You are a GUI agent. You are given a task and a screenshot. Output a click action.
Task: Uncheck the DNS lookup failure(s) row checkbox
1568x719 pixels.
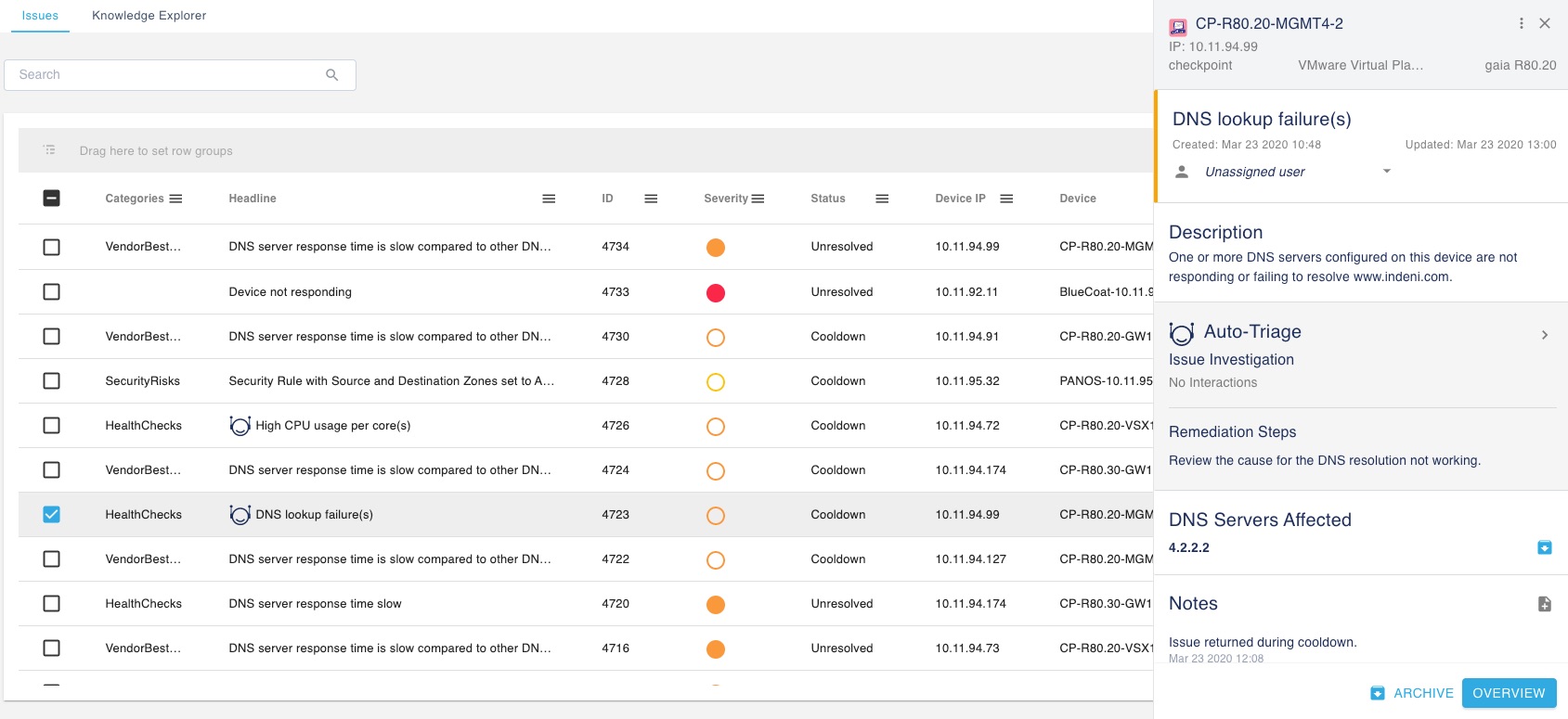tap(52, 515)
